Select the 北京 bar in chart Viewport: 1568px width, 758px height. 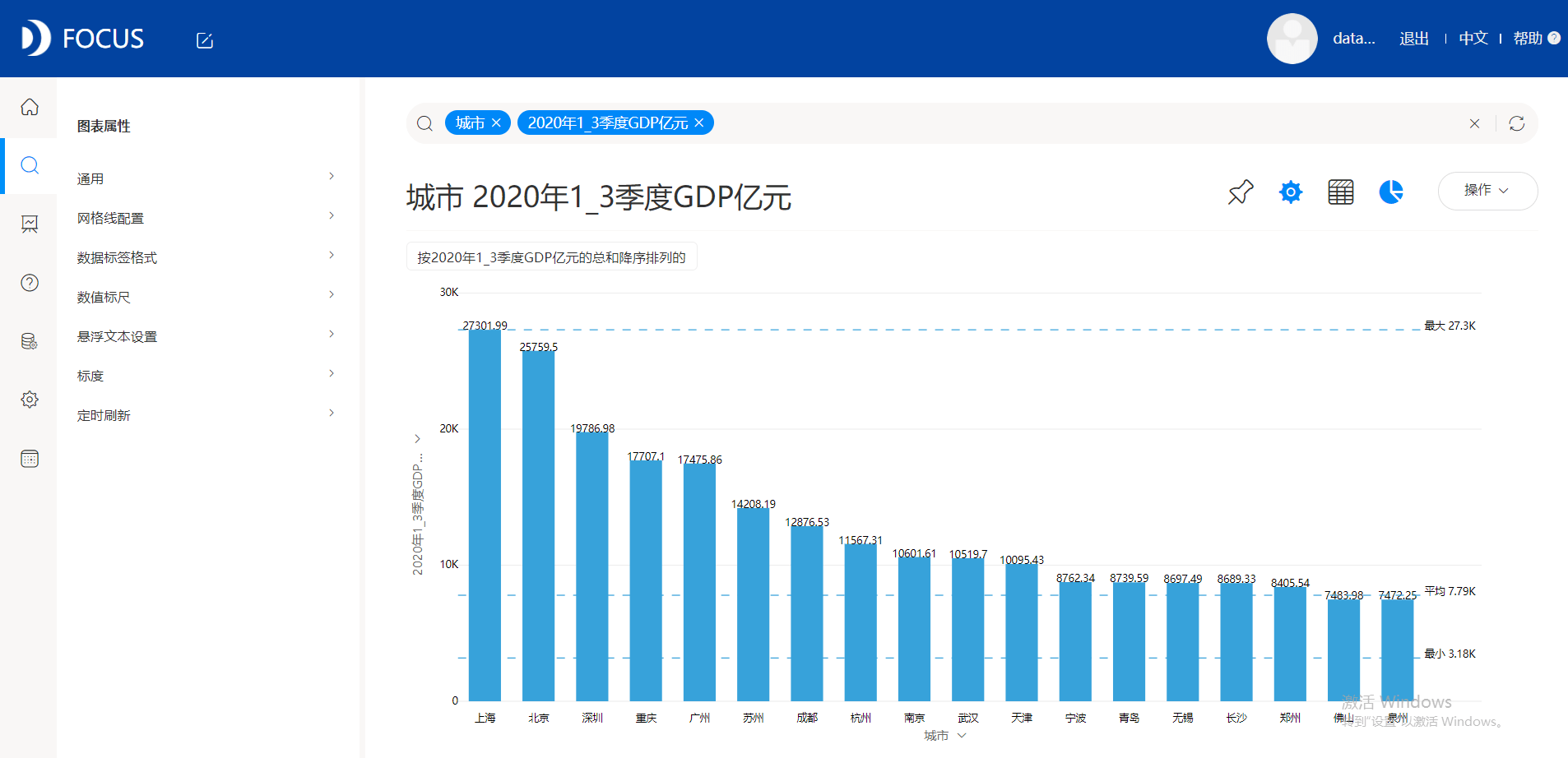[x=539, y=526]
